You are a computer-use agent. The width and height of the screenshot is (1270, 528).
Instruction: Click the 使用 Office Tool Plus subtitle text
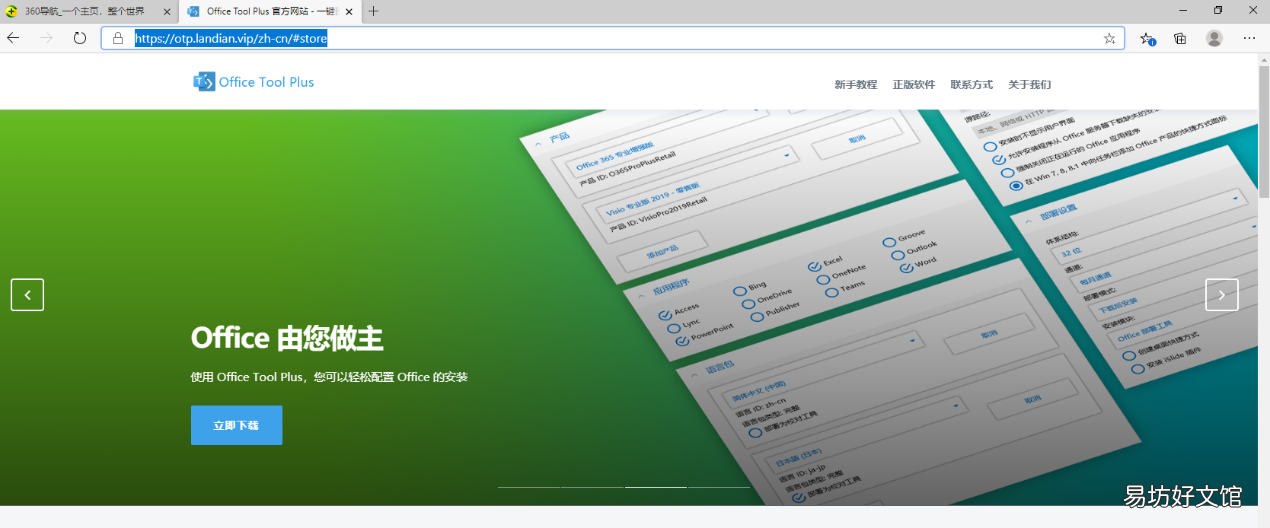(329, 377)
